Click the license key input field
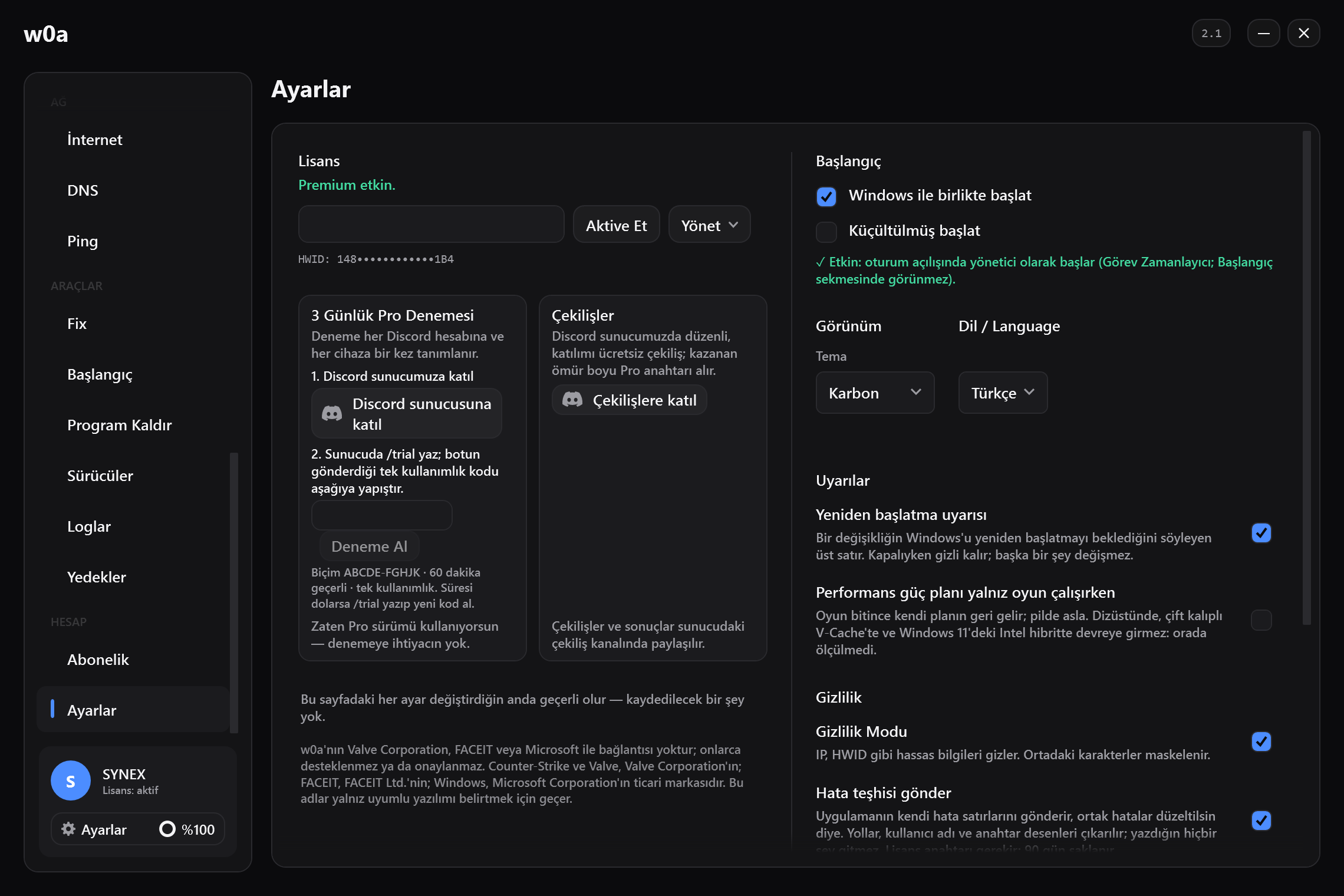This screenshot has height=896, width=1344. click(431, 224)
